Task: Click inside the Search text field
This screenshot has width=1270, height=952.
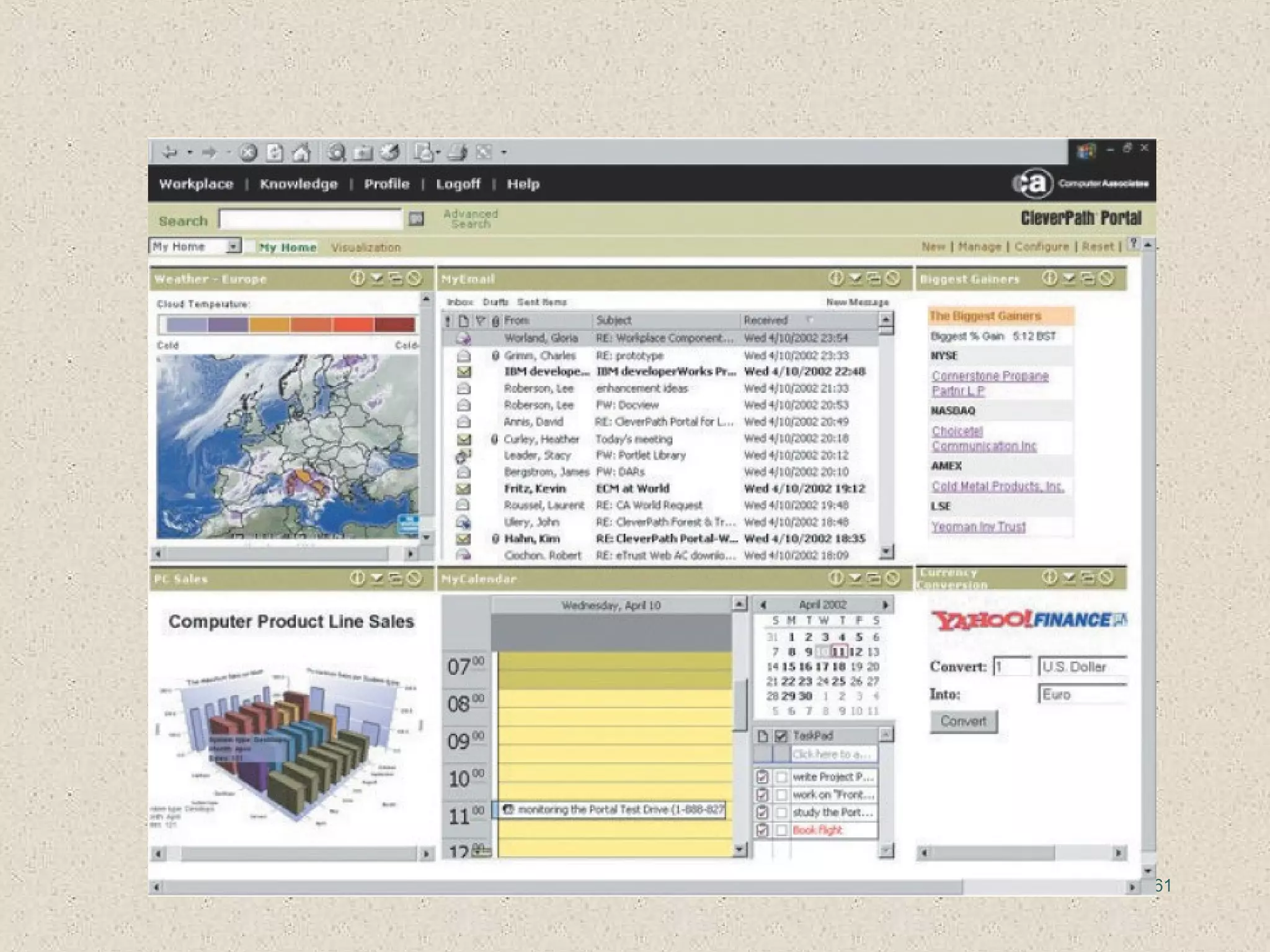Action: [x=310, y=219]
